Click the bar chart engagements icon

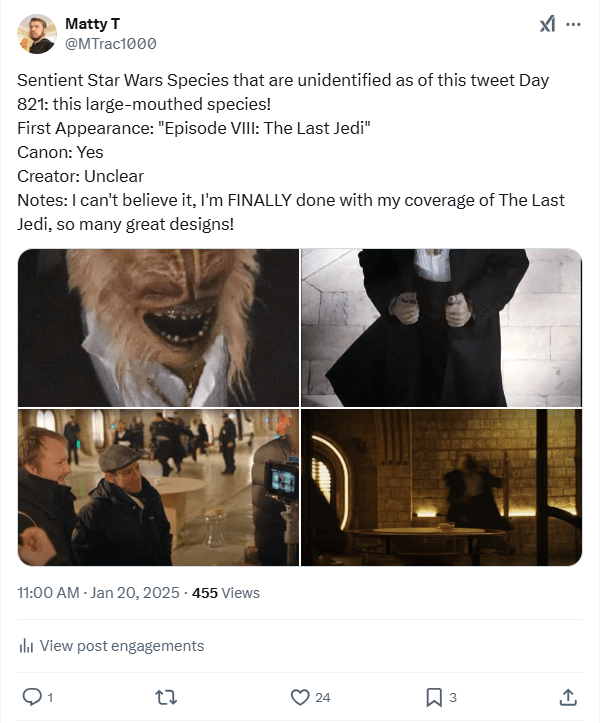tap(26, 646)
